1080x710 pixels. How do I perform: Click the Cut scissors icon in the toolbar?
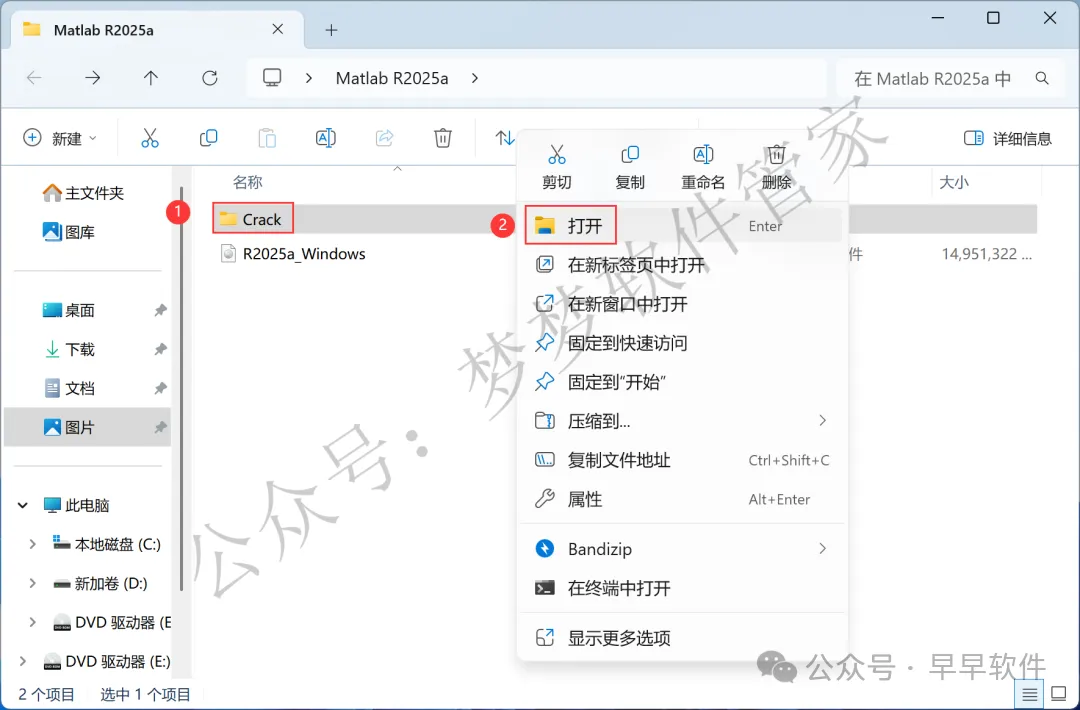tap(149, 138)
